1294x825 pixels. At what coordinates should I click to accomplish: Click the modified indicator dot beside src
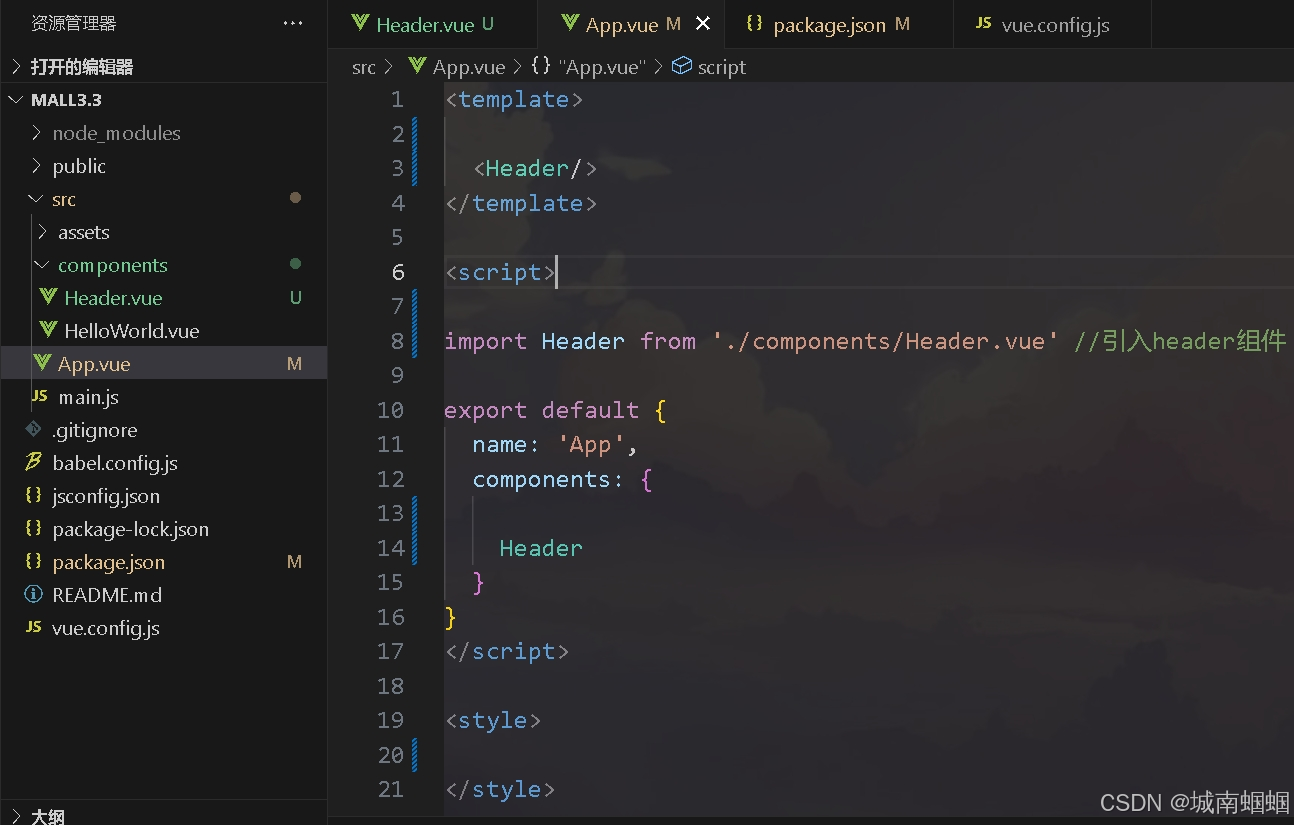pos(295,198)
